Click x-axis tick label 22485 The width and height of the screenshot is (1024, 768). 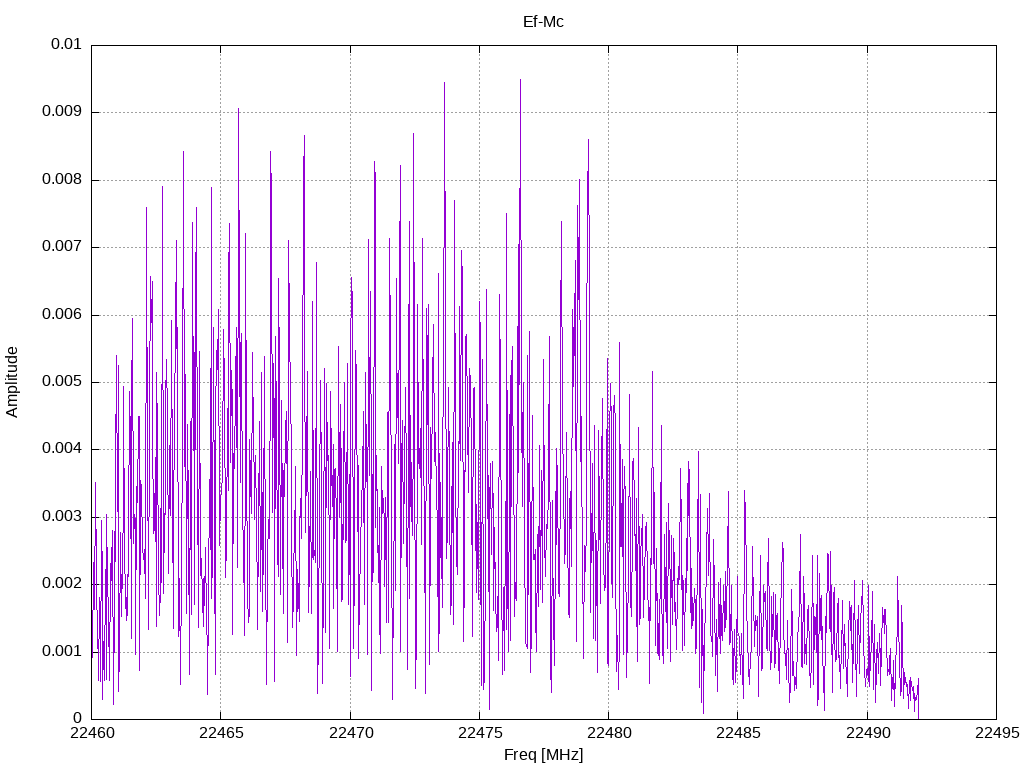coord(739,733)
